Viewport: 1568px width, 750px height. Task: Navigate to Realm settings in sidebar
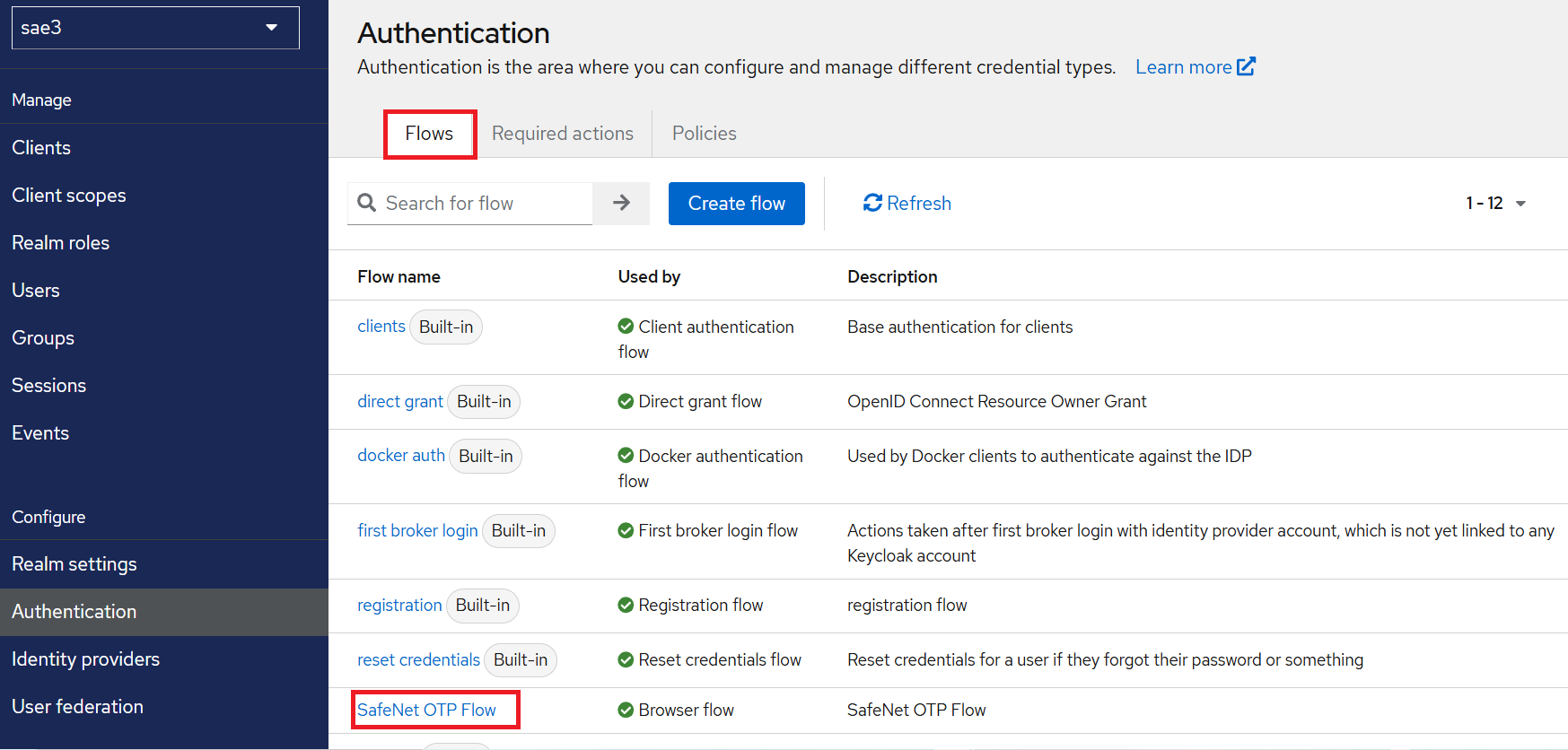point(74,564)
